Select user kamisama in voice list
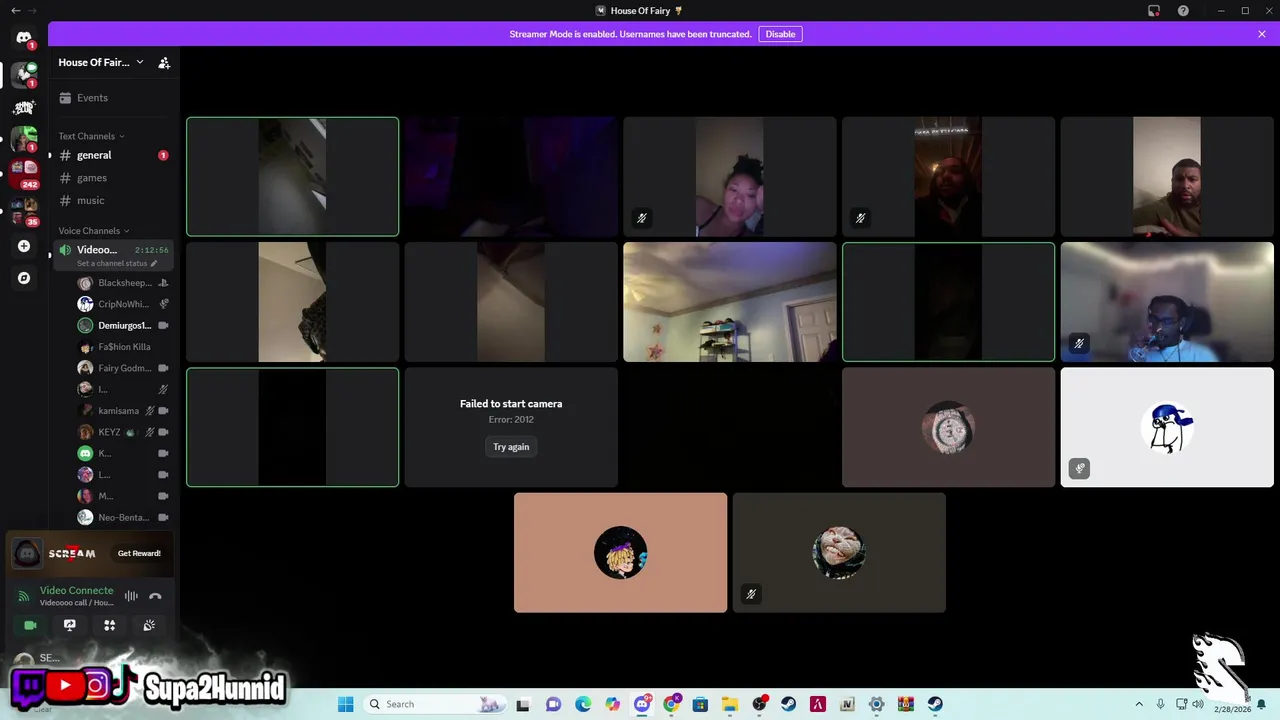 (x=123, y=411)
